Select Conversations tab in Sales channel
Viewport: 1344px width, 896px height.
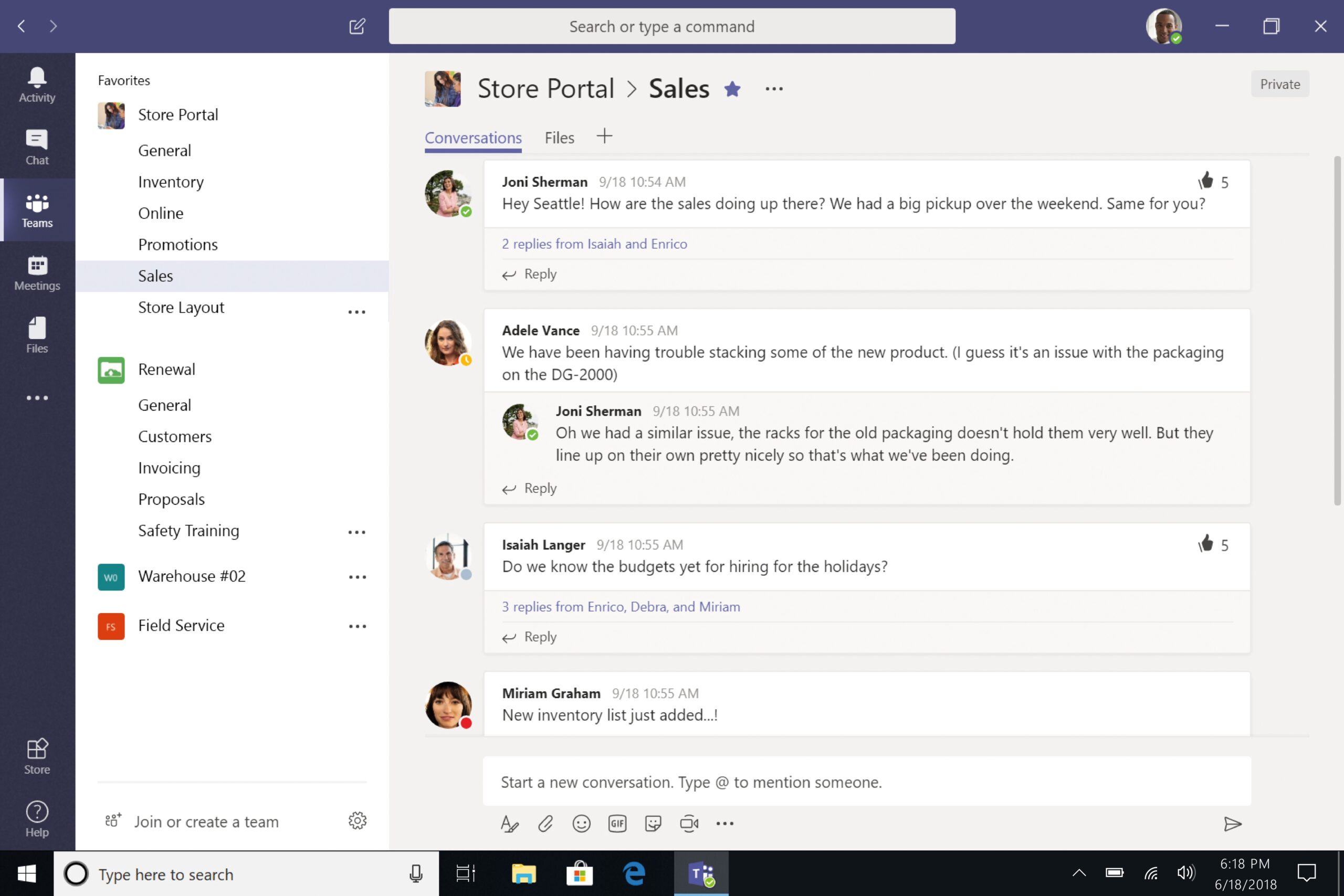click(473, 137)
